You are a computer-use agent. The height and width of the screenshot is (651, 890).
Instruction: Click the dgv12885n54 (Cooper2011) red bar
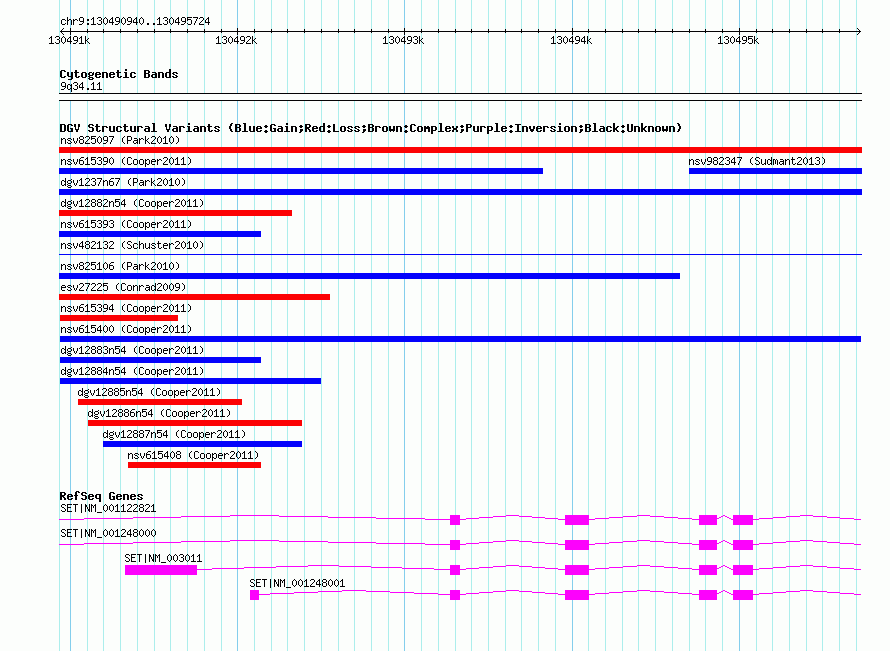click(x=160, y=402)
